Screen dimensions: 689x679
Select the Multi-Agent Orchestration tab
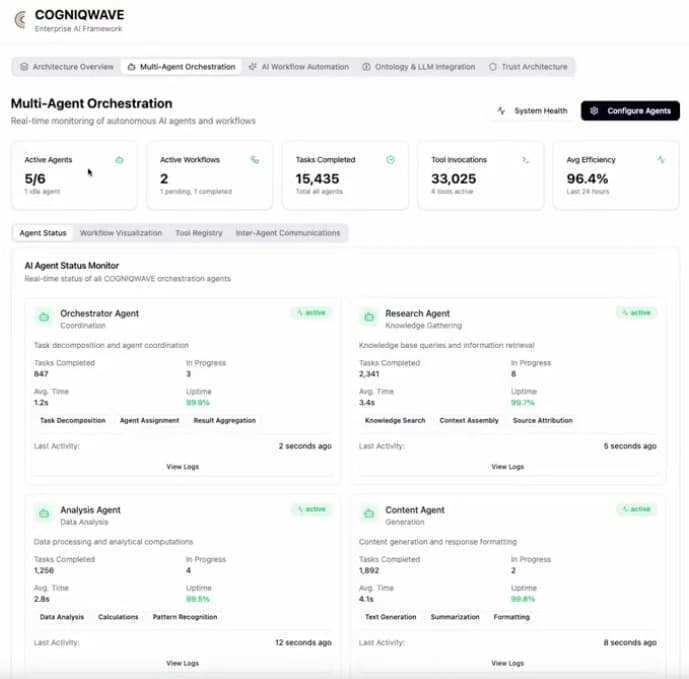[x=181, y=67]
